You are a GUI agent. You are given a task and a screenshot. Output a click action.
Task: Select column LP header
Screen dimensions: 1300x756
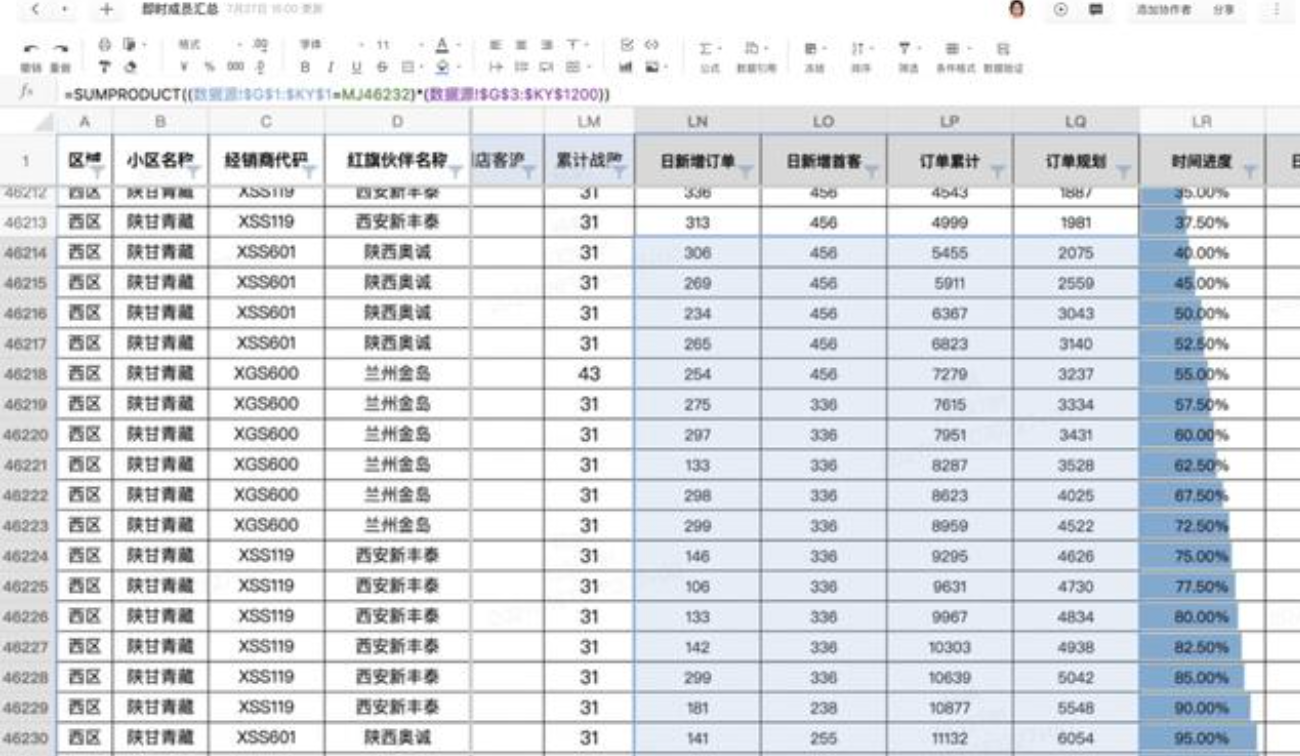949,121
